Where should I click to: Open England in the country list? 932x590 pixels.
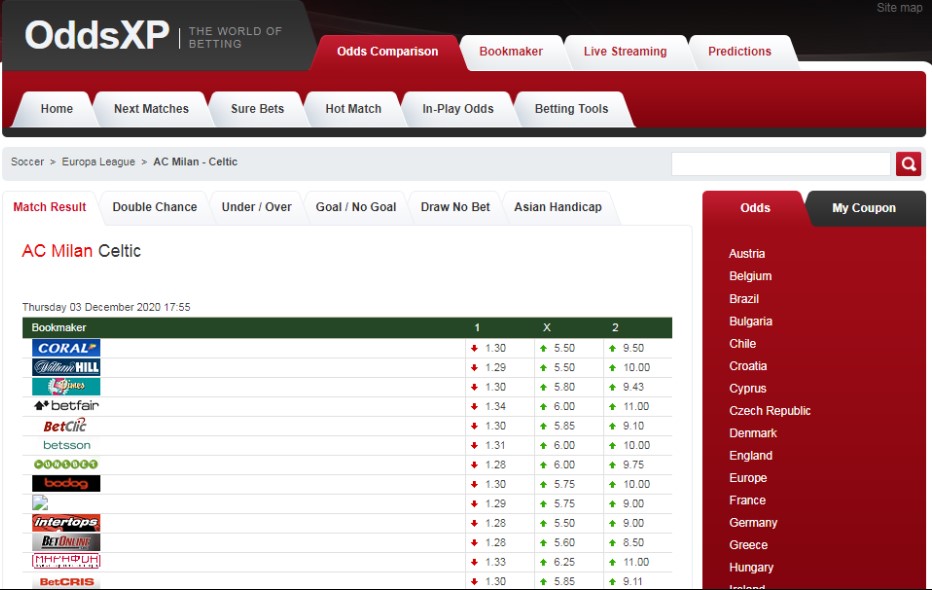pyautogui.click(x=751, y=456)
